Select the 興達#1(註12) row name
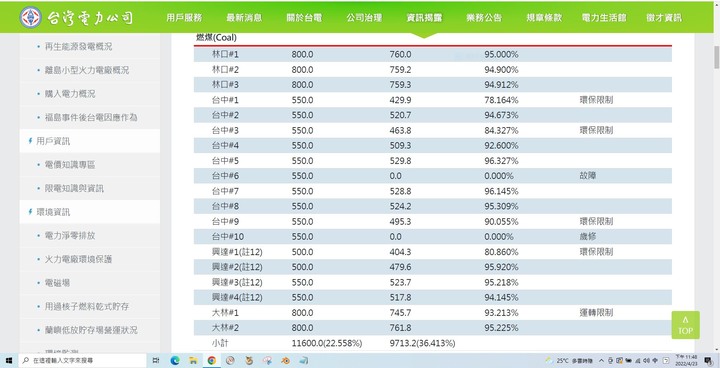This screenshot has height=368, width=720. coord(237,252)
